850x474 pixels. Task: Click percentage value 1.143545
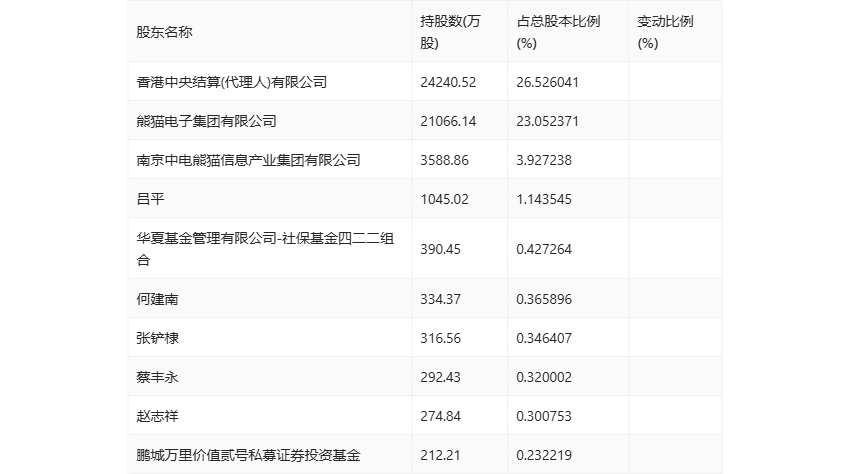544,199
